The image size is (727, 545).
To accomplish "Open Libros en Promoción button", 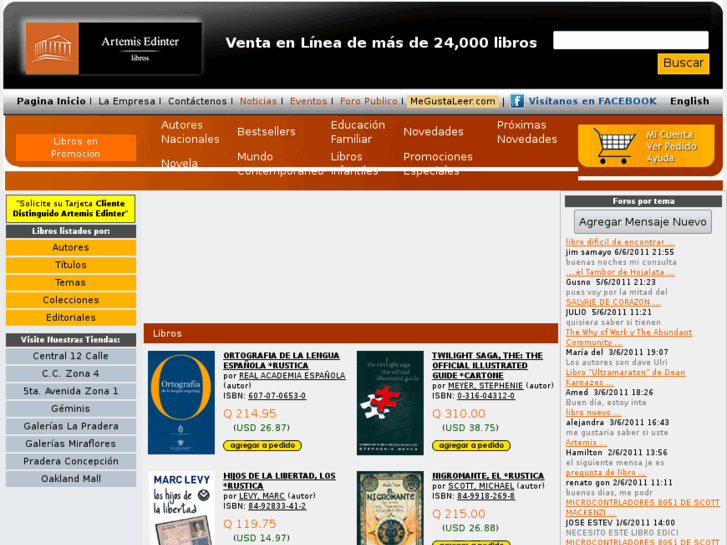I will click(76, 147).
